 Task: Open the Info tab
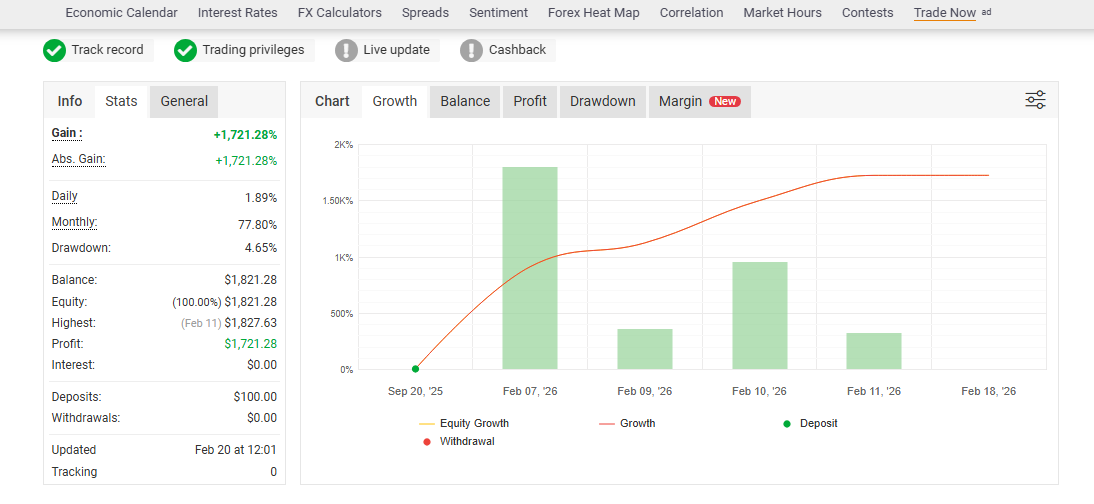coord(70,101)
